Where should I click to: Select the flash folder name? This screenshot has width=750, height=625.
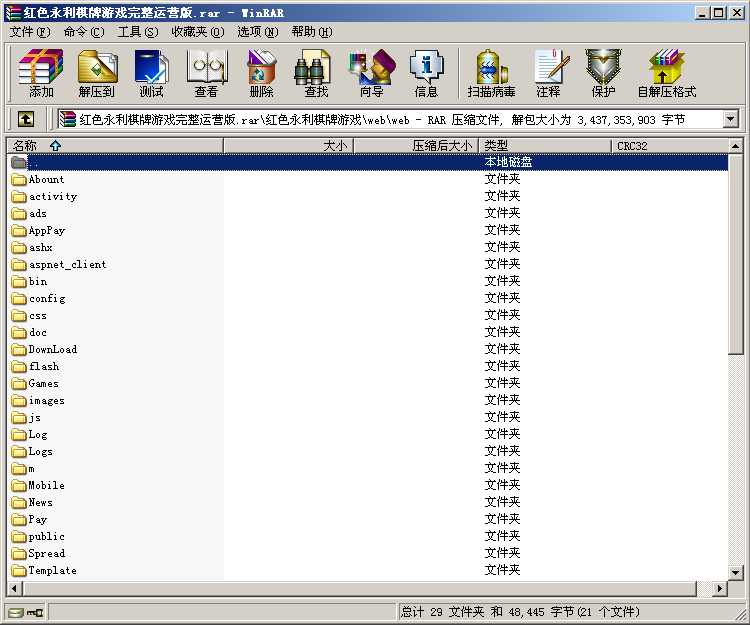coord(44,367)
